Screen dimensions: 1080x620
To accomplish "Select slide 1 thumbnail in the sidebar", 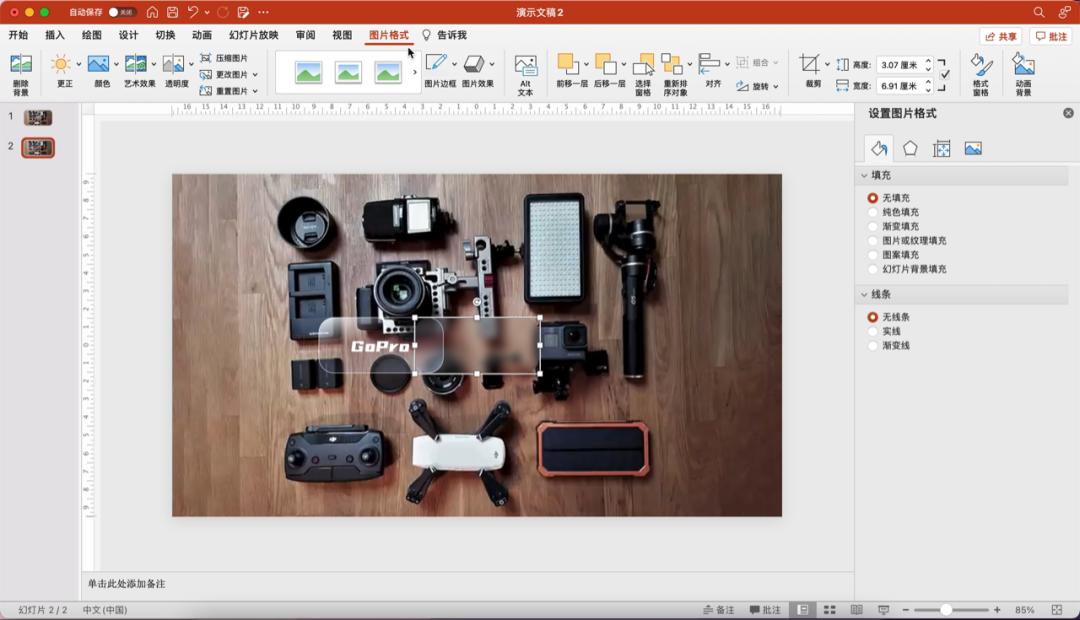I will (38, 118).
